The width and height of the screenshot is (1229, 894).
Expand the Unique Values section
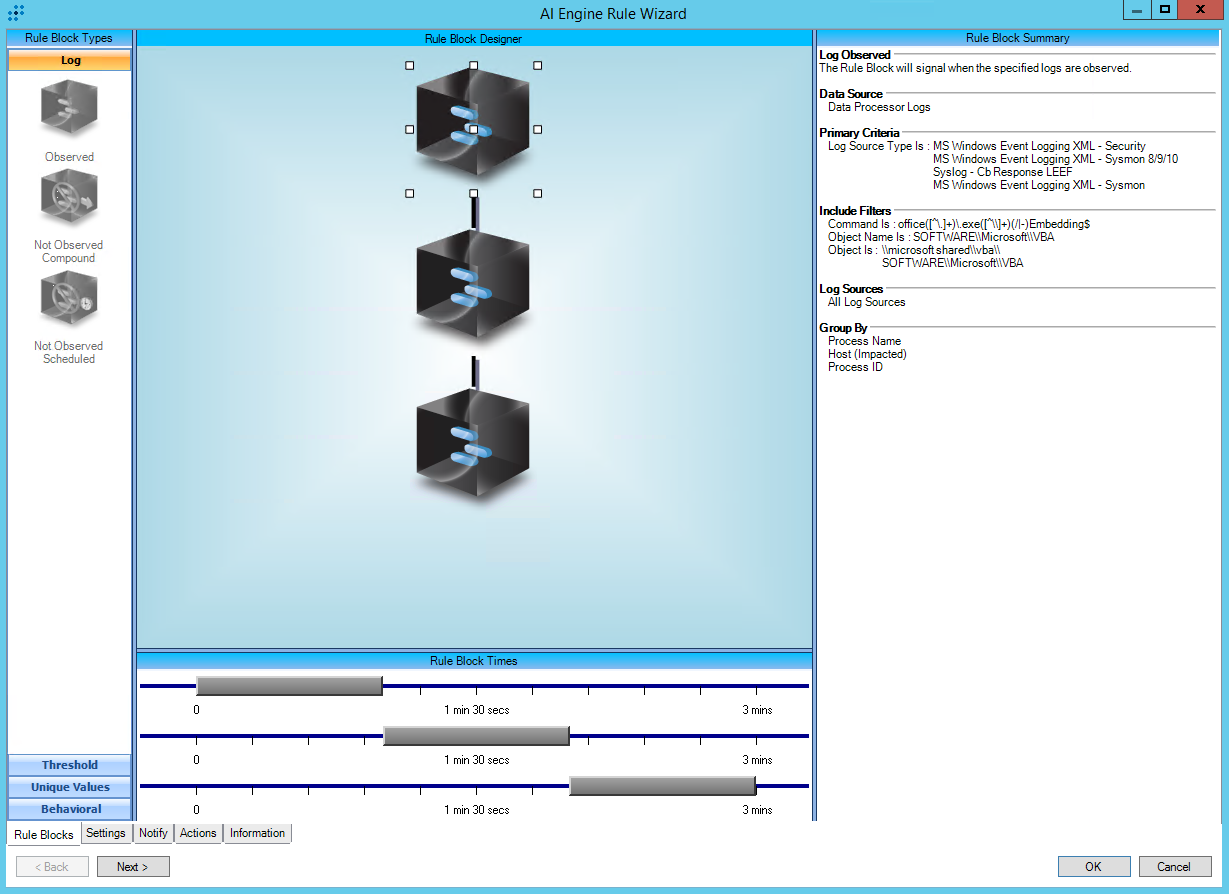(x=70, y=787)
